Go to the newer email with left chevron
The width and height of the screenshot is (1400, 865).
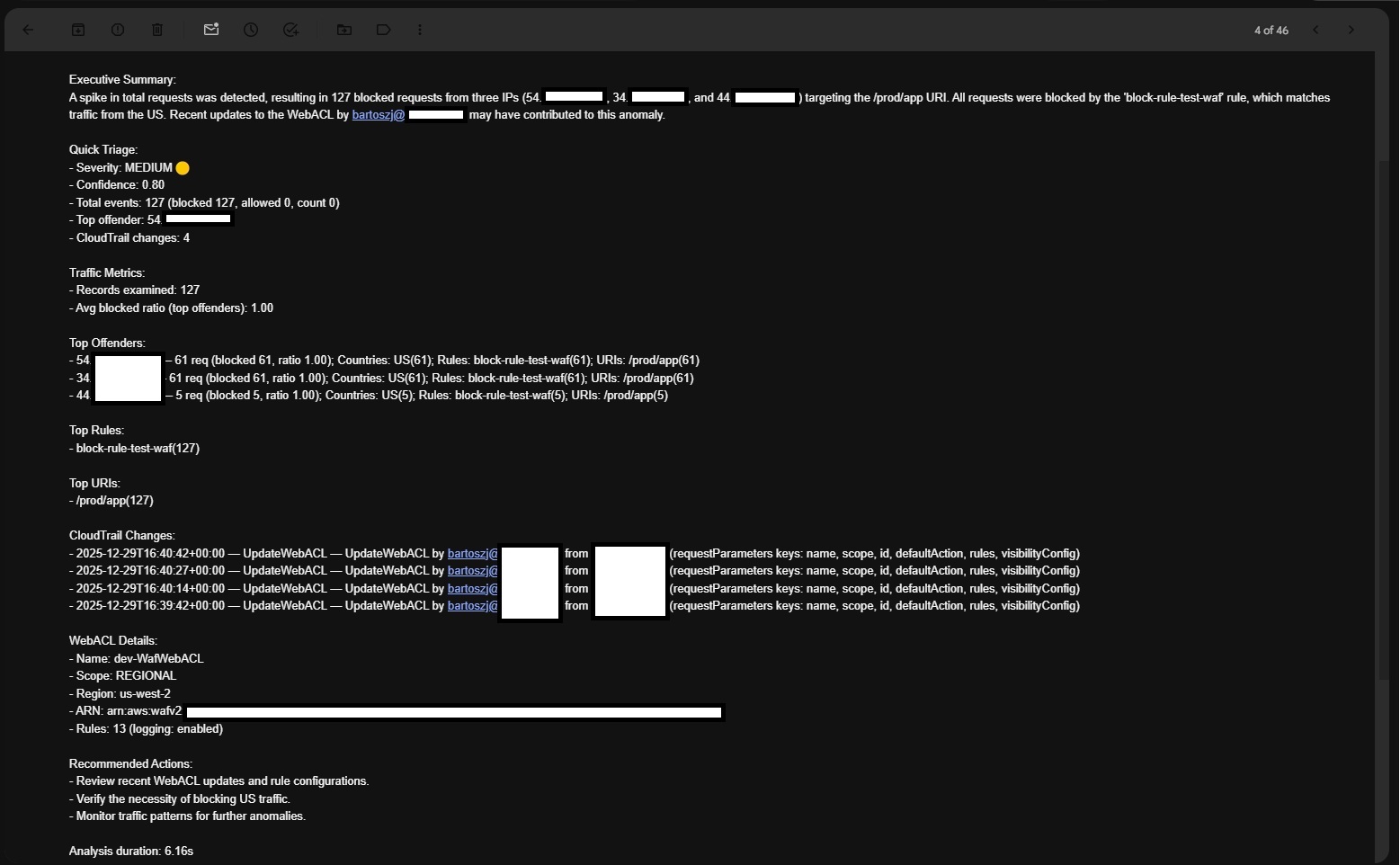(1315, 30)
